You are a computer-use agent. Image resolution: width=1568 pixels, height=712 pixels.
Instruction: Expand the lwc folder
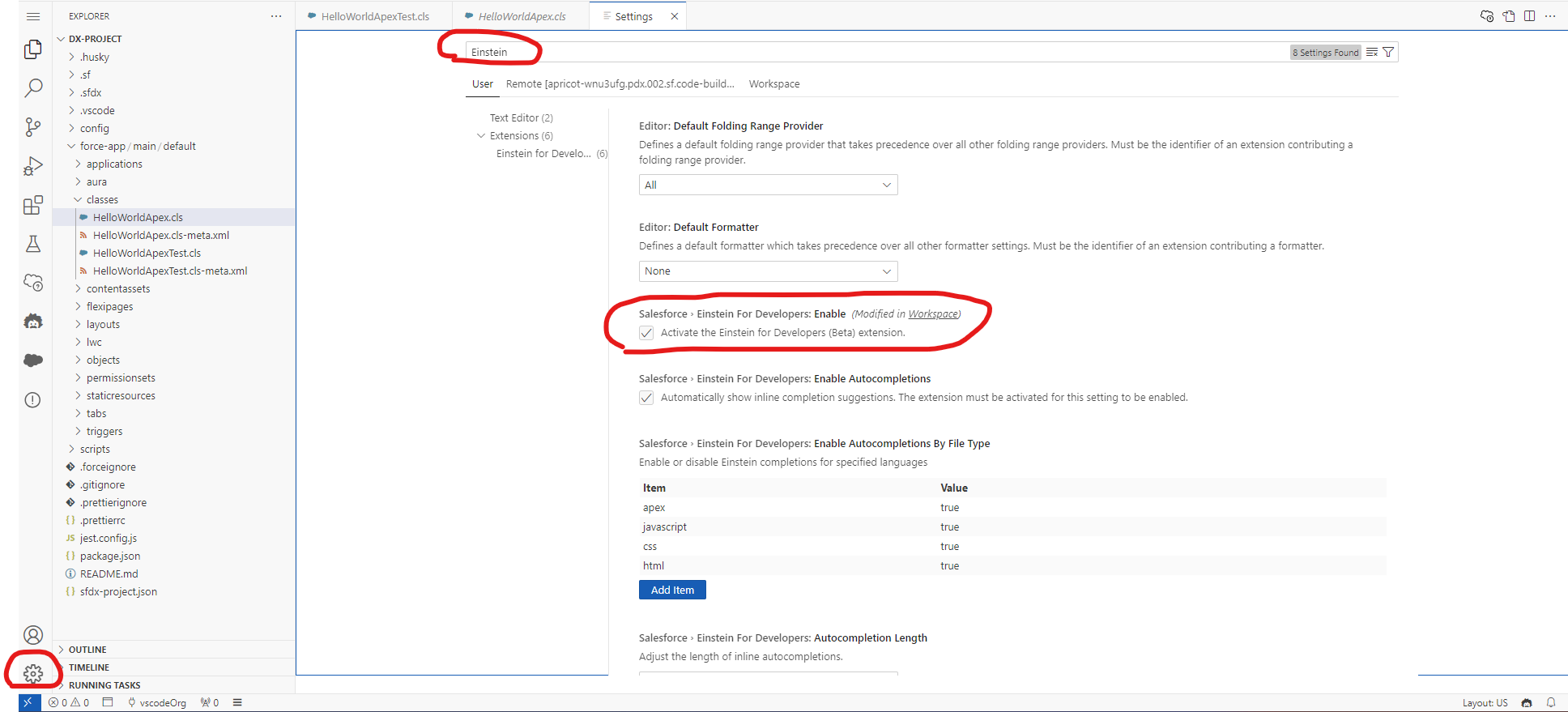pos(79,342)
